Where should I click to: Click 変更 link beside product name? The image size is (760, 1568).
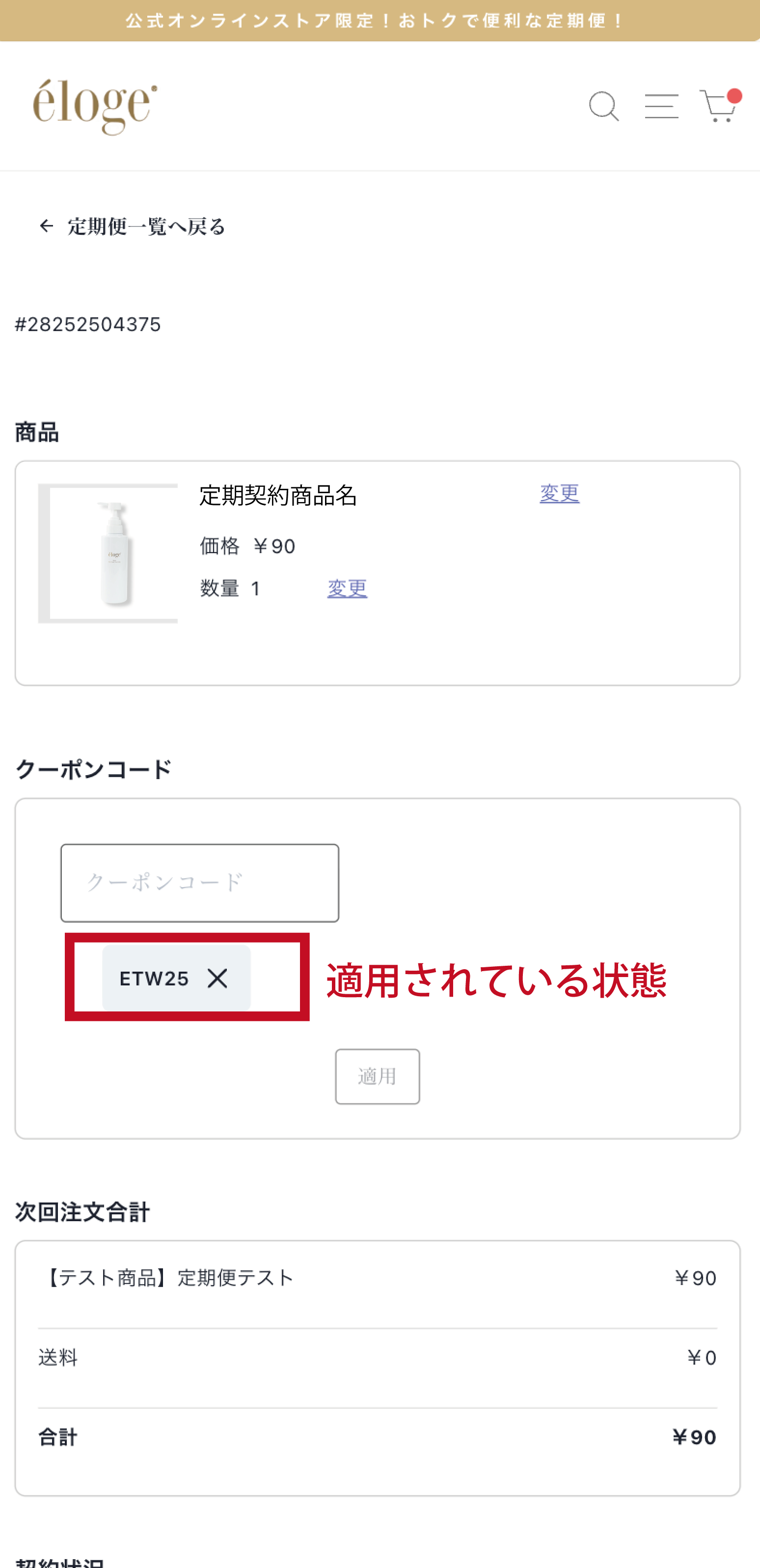pos(559,493)
